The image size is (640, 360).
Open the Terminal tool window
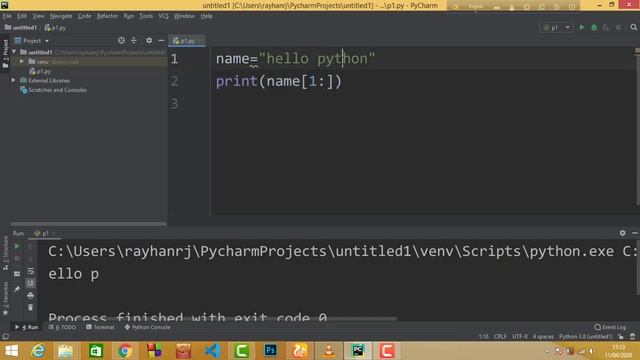click(x=100, y=327)
